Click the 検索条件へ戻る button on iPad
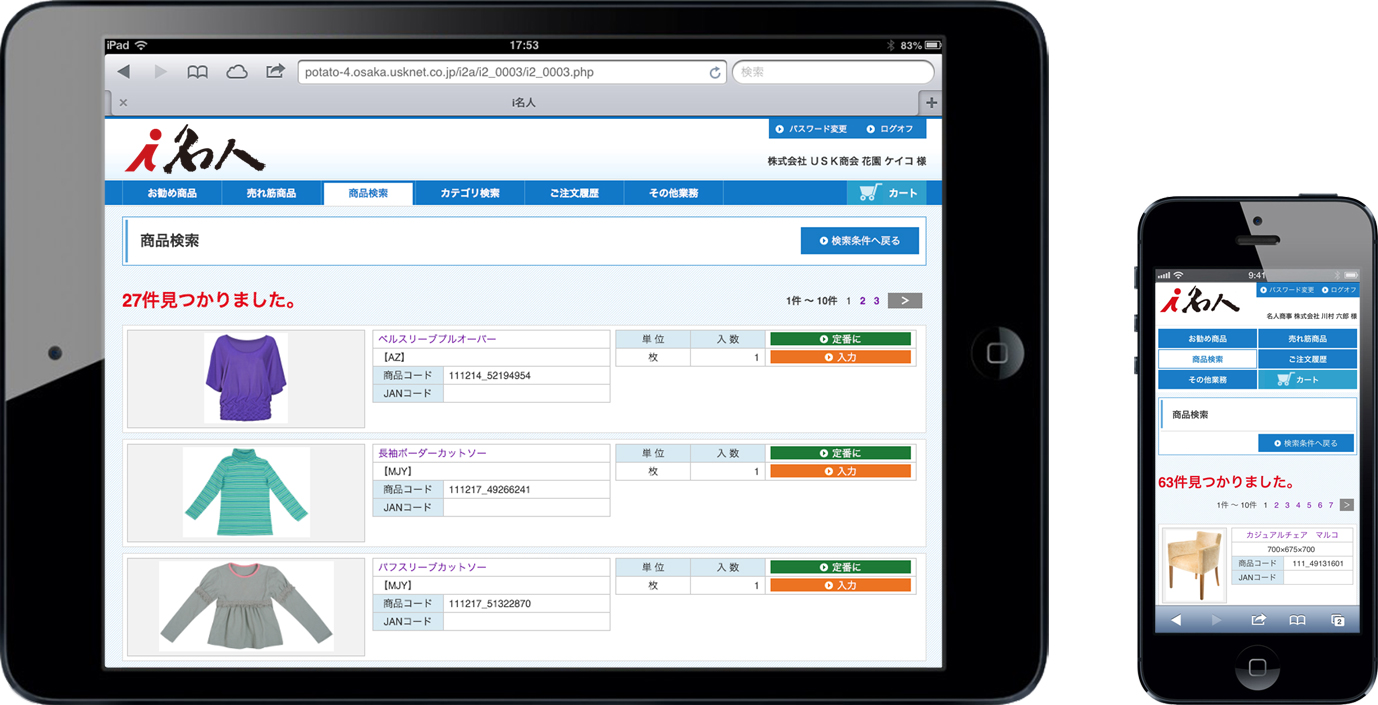 (859, 241)
